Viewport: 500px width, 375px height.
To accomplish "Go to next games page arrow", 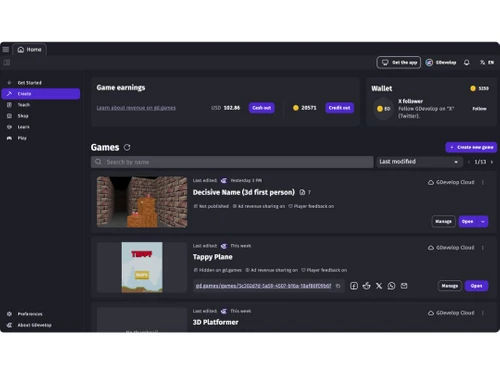I will pyautogui.click(x=492, y=162).
